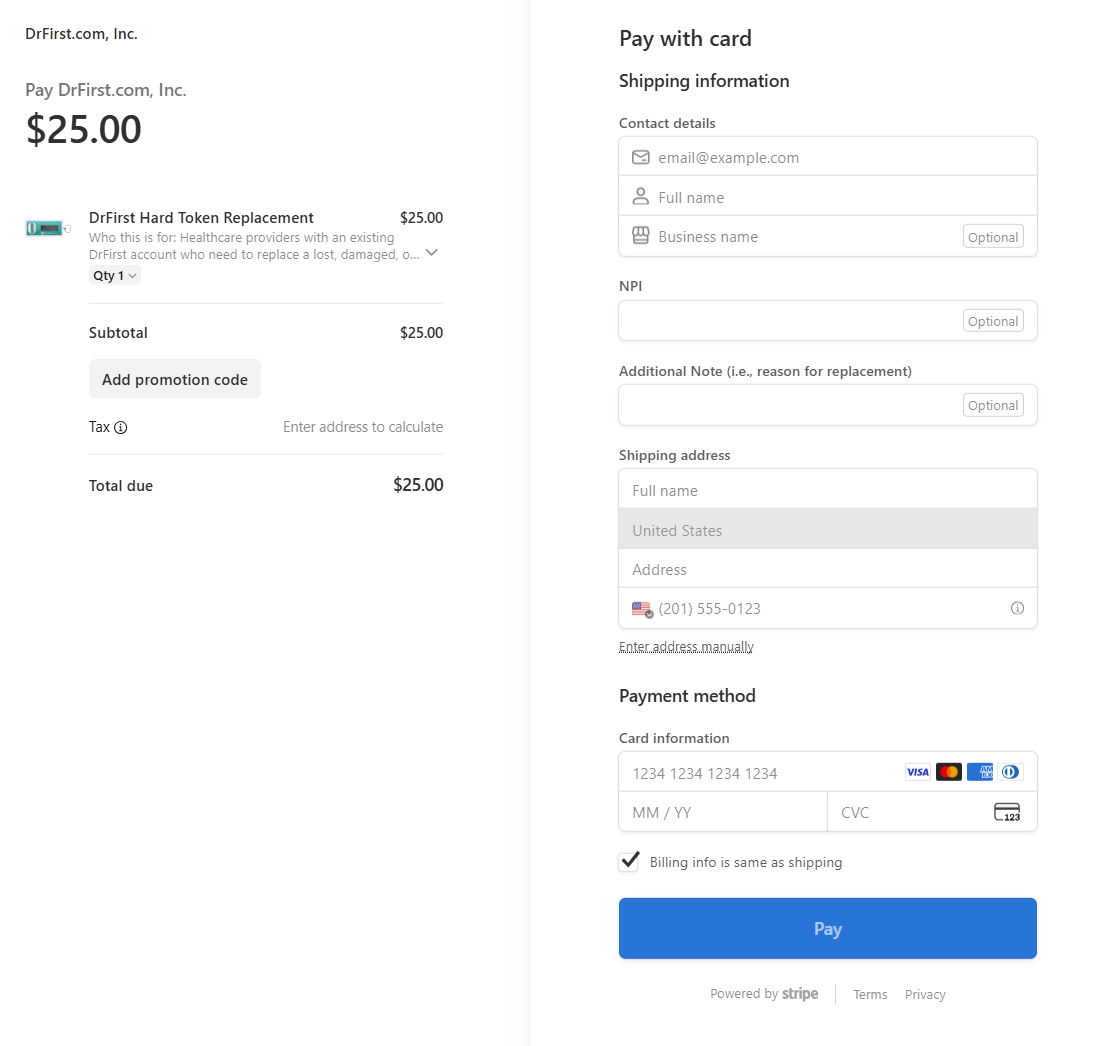Click the Tax info icon
This screenshot has height=1046, width=1099.
point(121,428)
